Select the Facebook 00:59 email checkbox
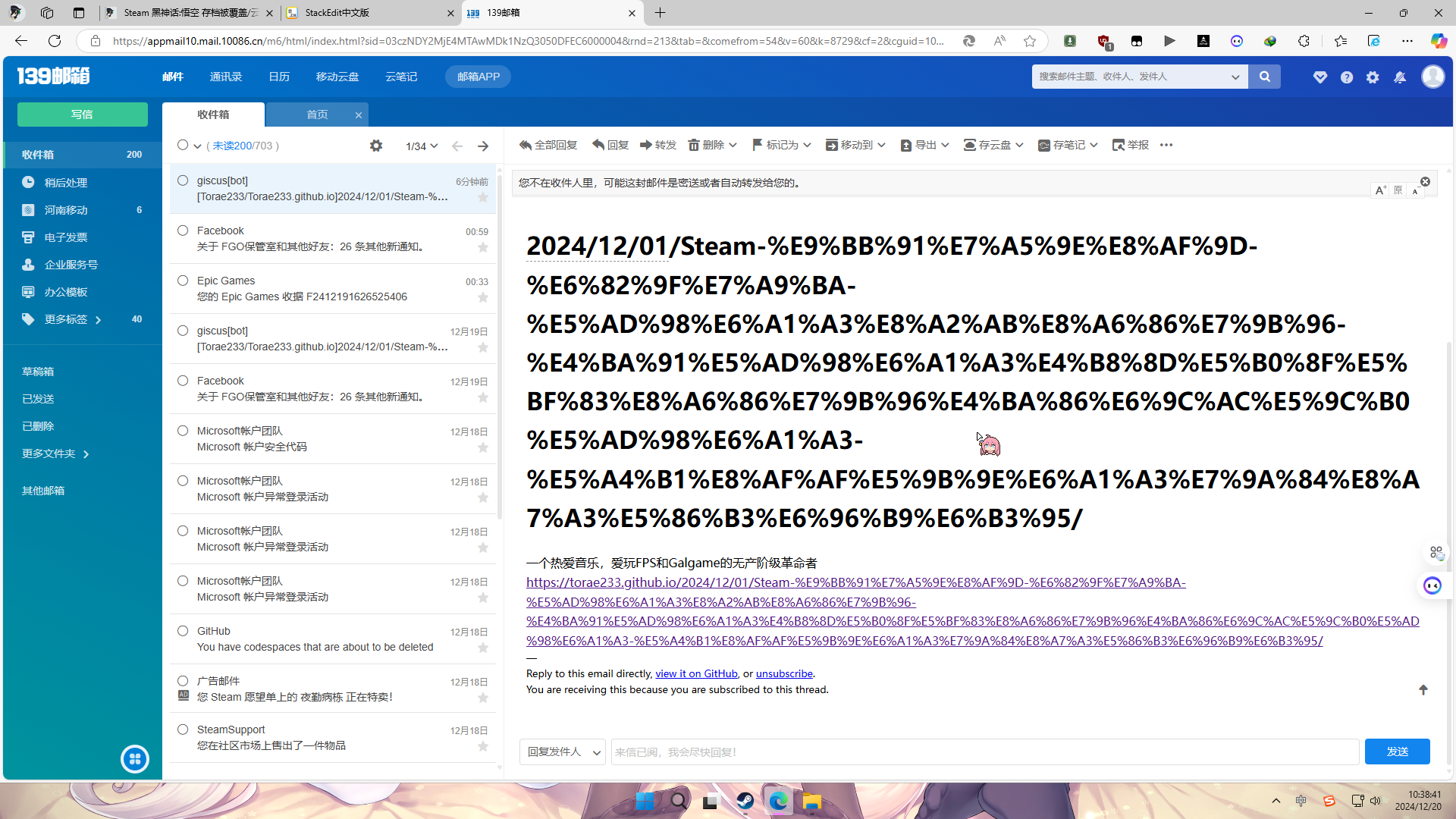 pos(183,231)
